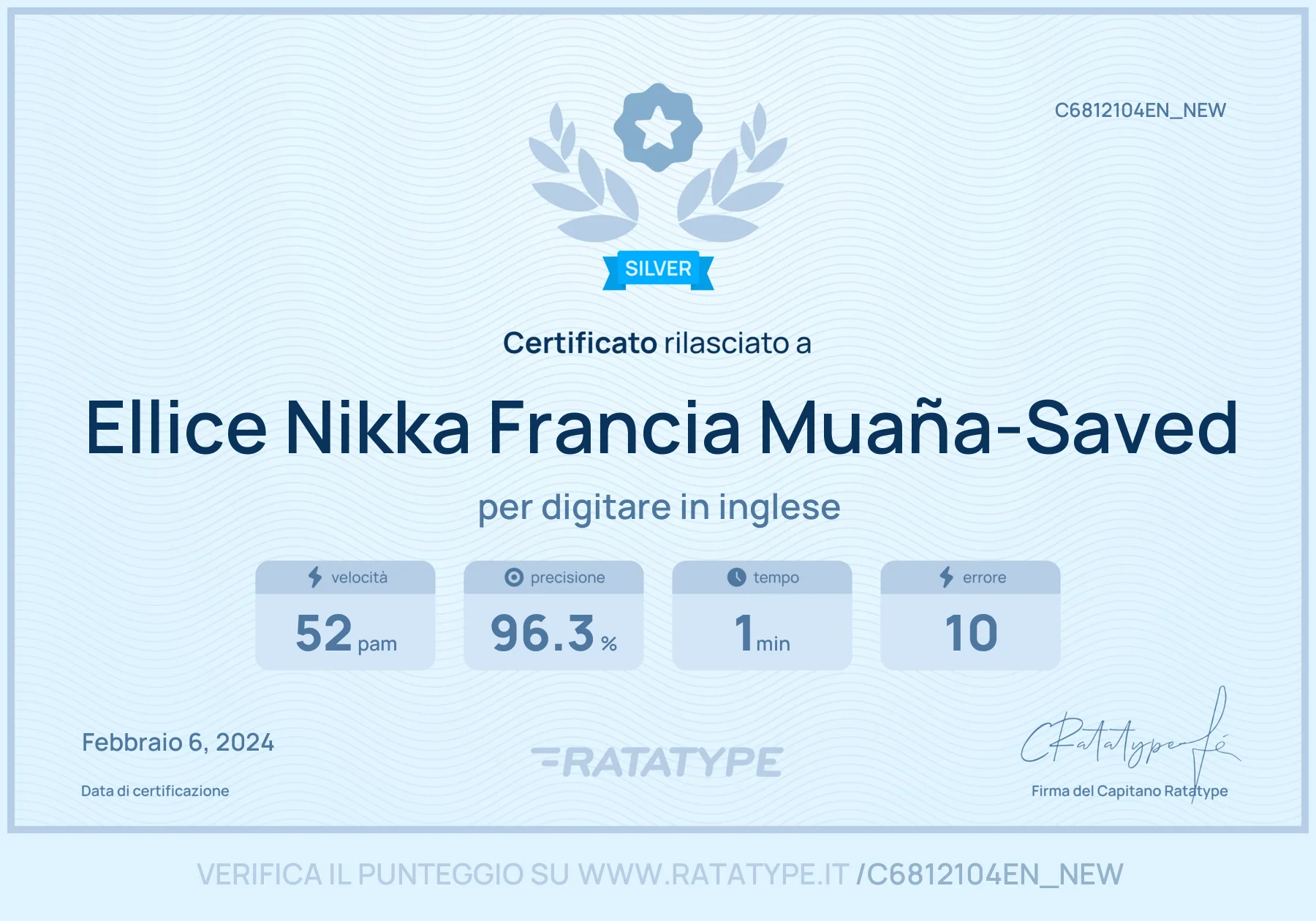Select the 1 min time card

click(762, 615)
